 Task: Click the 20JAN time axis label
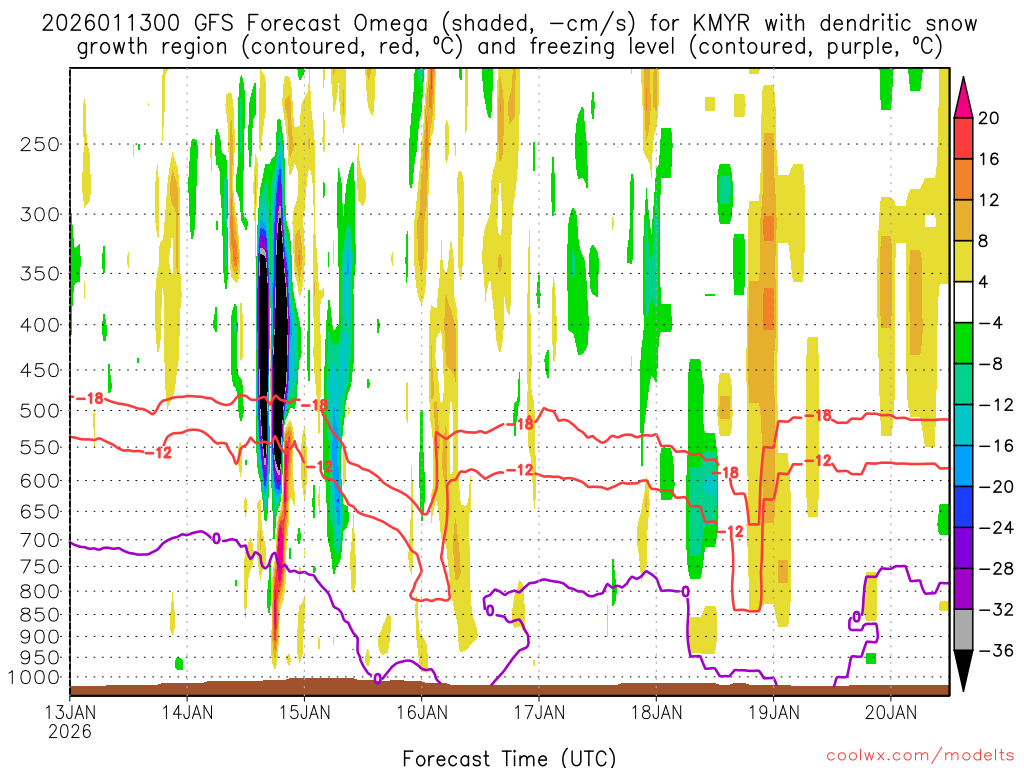click(x=891, y=712)
